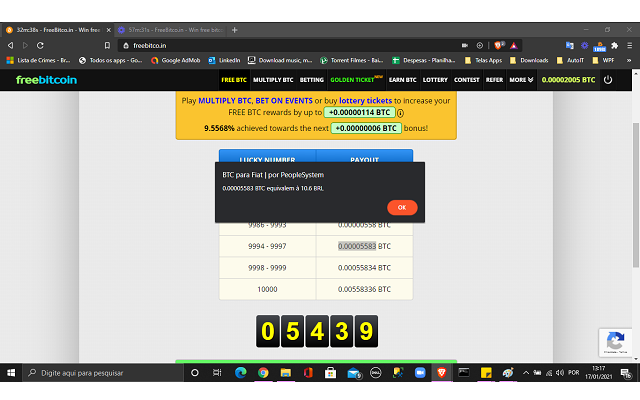640x400 pixels.
Task: Reload the freebitco.in page
Action: pyautogui.click(x=40, y=45)
